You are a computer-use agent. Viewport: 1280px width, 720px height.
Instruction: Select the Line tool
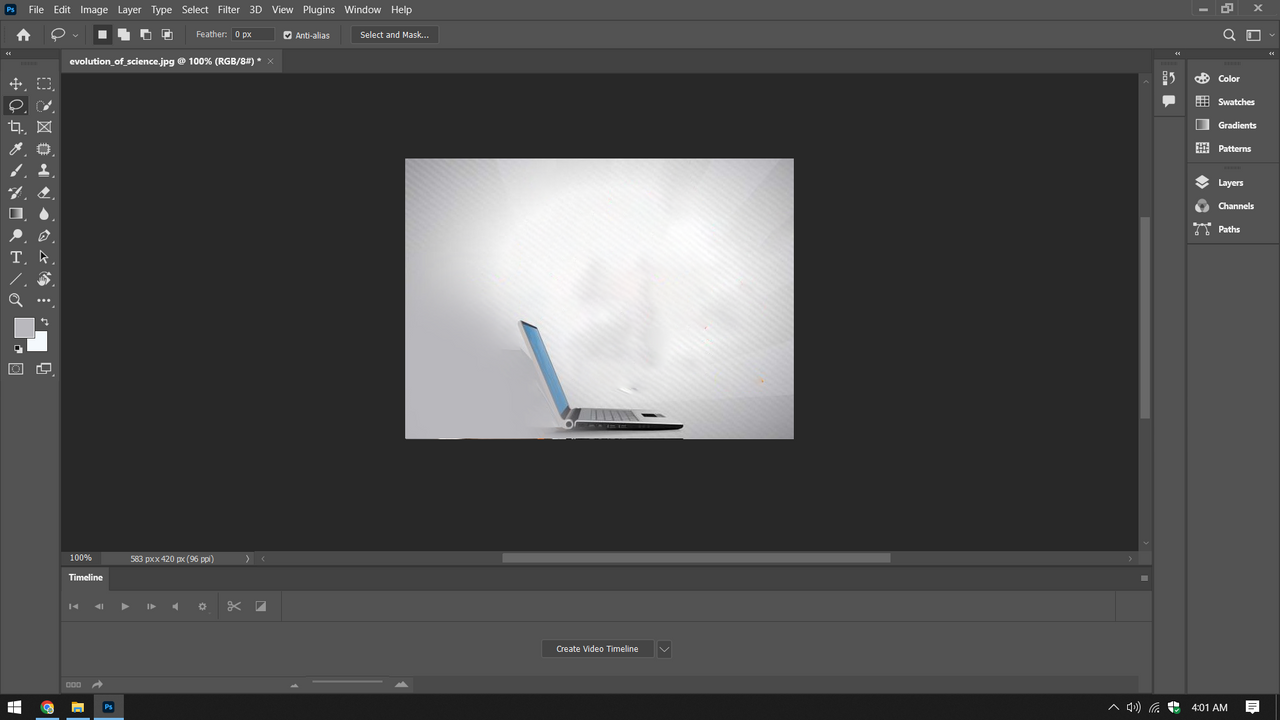click(16, 279)
